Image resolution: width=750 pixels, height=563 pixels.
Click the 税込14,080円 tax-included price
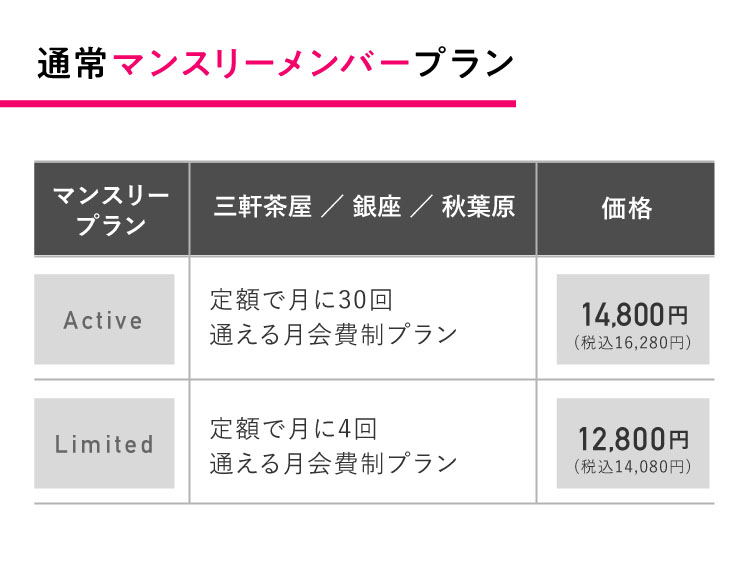pyautogui.click(x=632, y=466)
